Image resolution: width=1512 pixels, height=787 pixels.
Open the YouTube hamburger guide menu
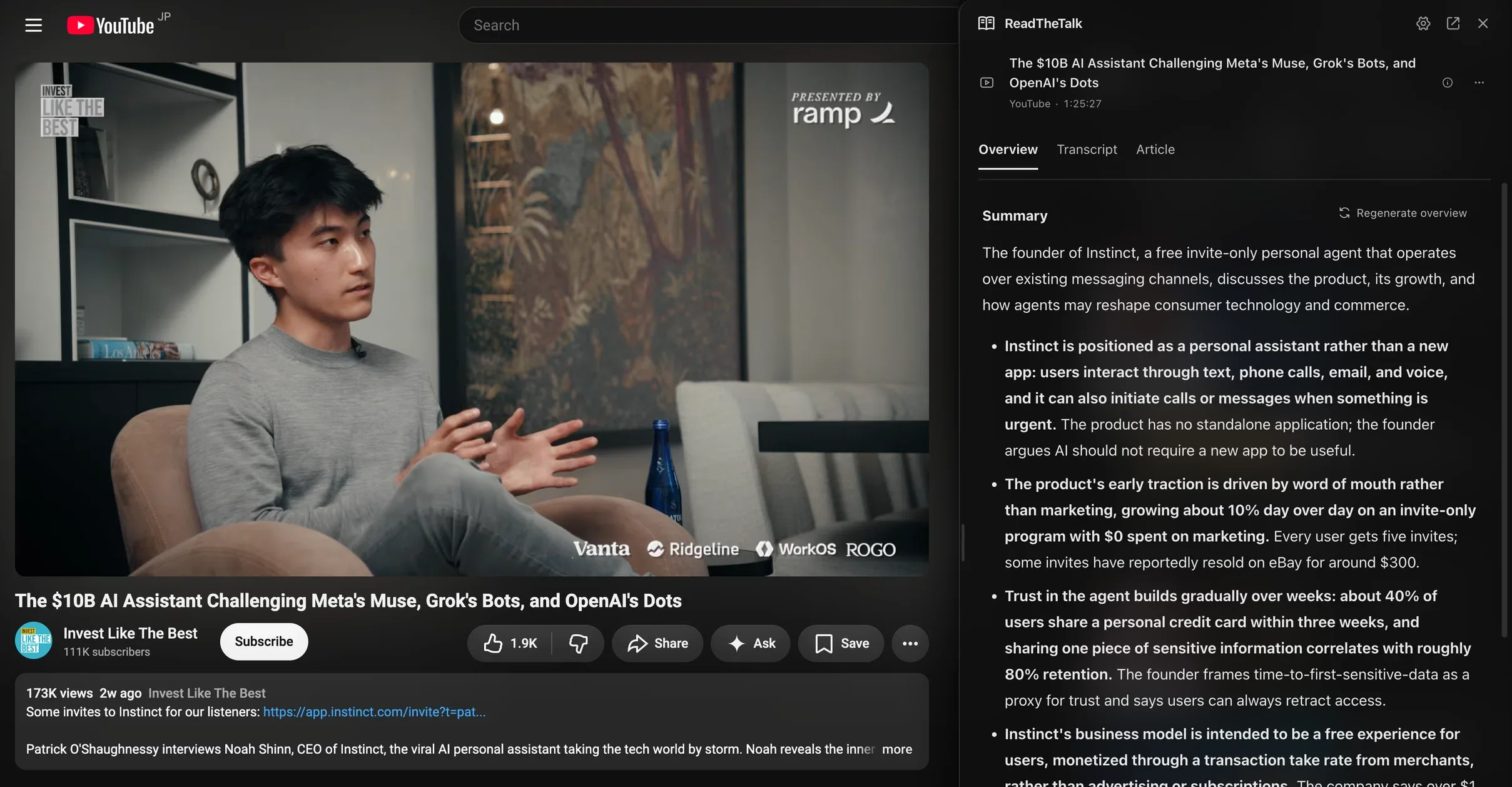coord(34,25)
